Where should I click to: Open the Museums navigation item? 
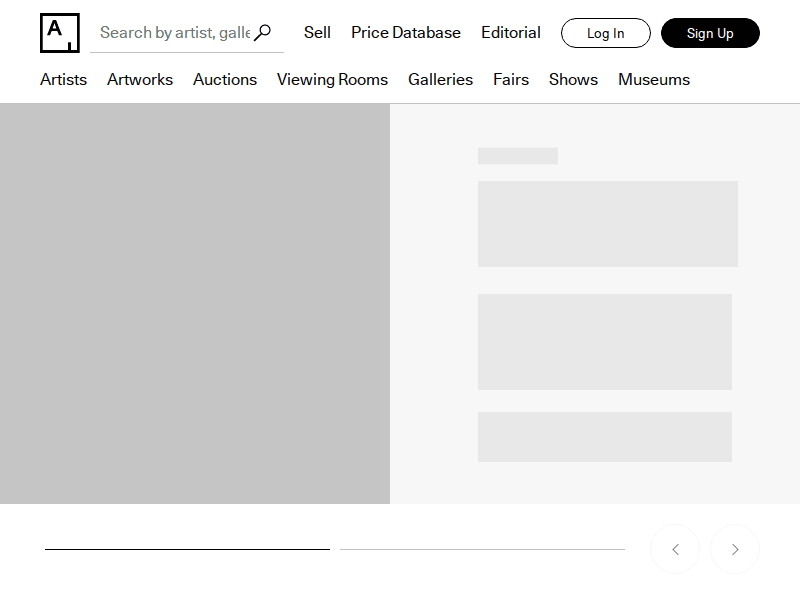point(654,80)
